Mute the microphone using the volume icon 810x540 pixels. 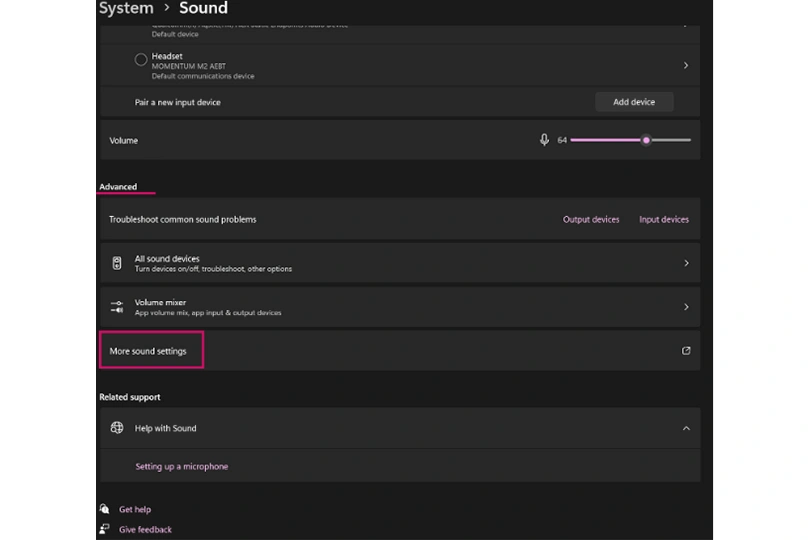544,140
